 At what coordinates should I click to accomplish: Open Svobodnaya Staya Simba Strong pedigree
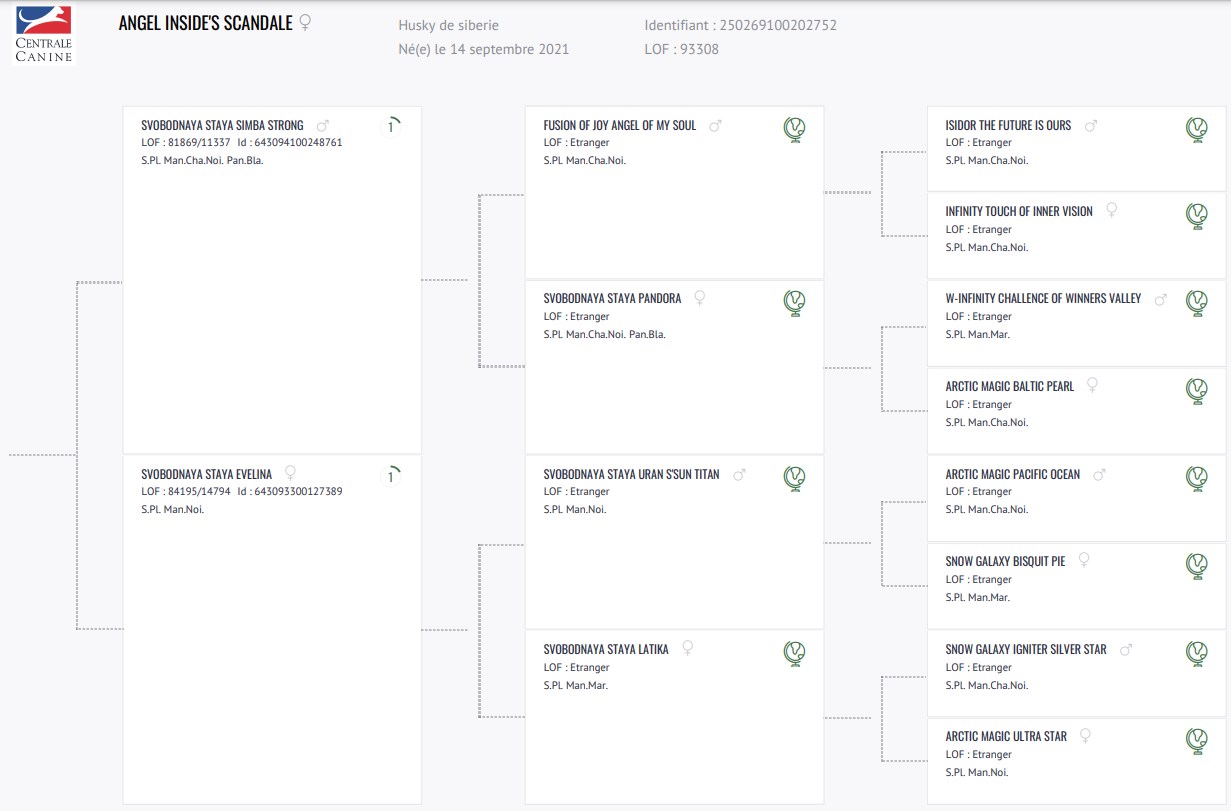pos(222,126)
